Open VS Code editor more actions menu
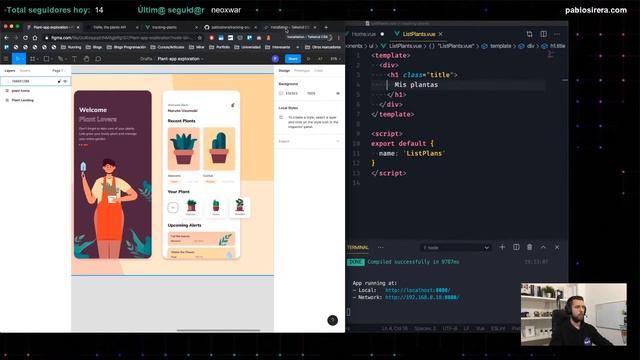The width and height of the screenshot is (640, 360). pos(557,34)
